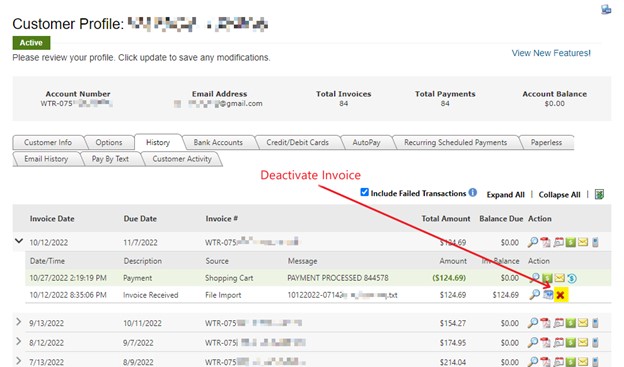Click the Total Amount column header

coord(446,219)
